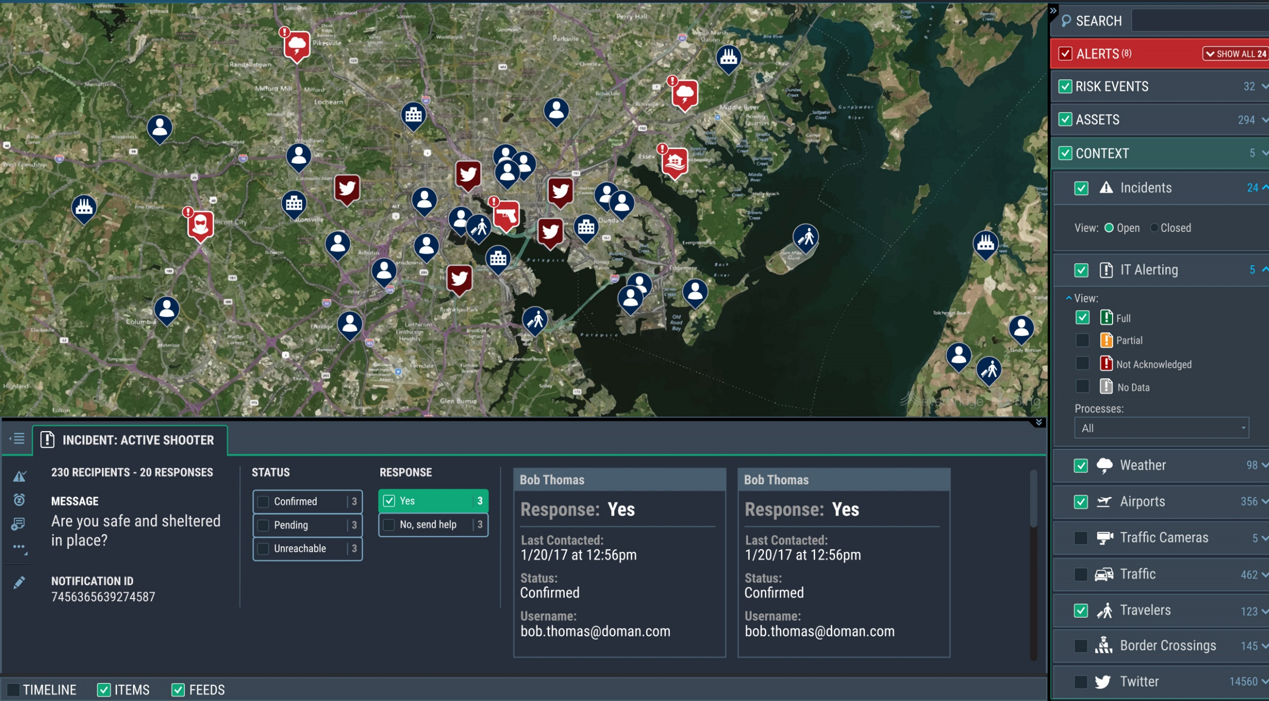This screenshot has width=1269, height=701.
Task: Click the Search input field
Action: [1200, 21]
